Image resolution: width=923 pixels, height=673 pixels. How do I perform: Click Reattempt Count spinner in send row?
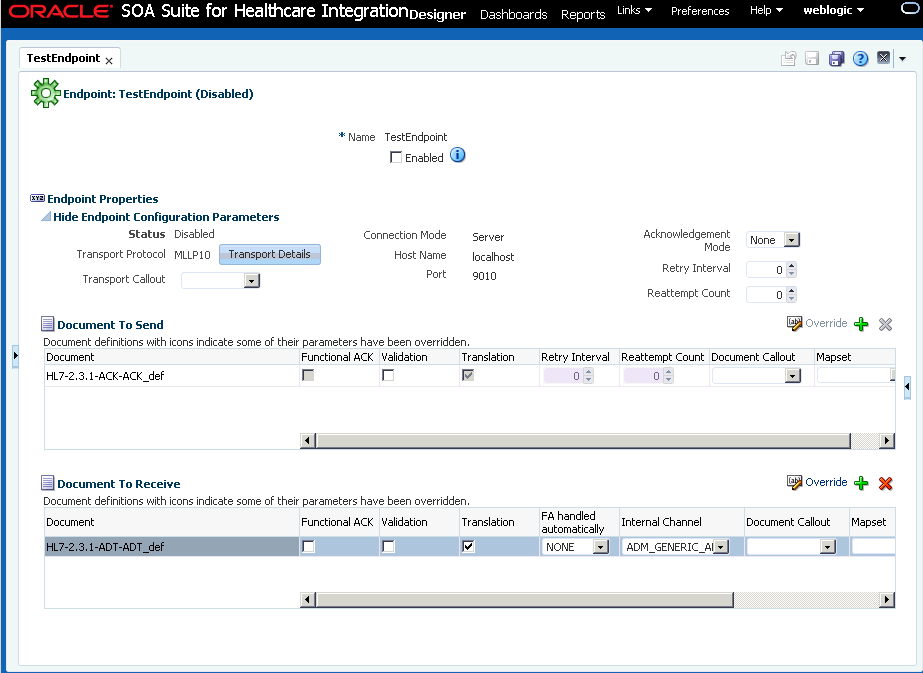(668, 376)
